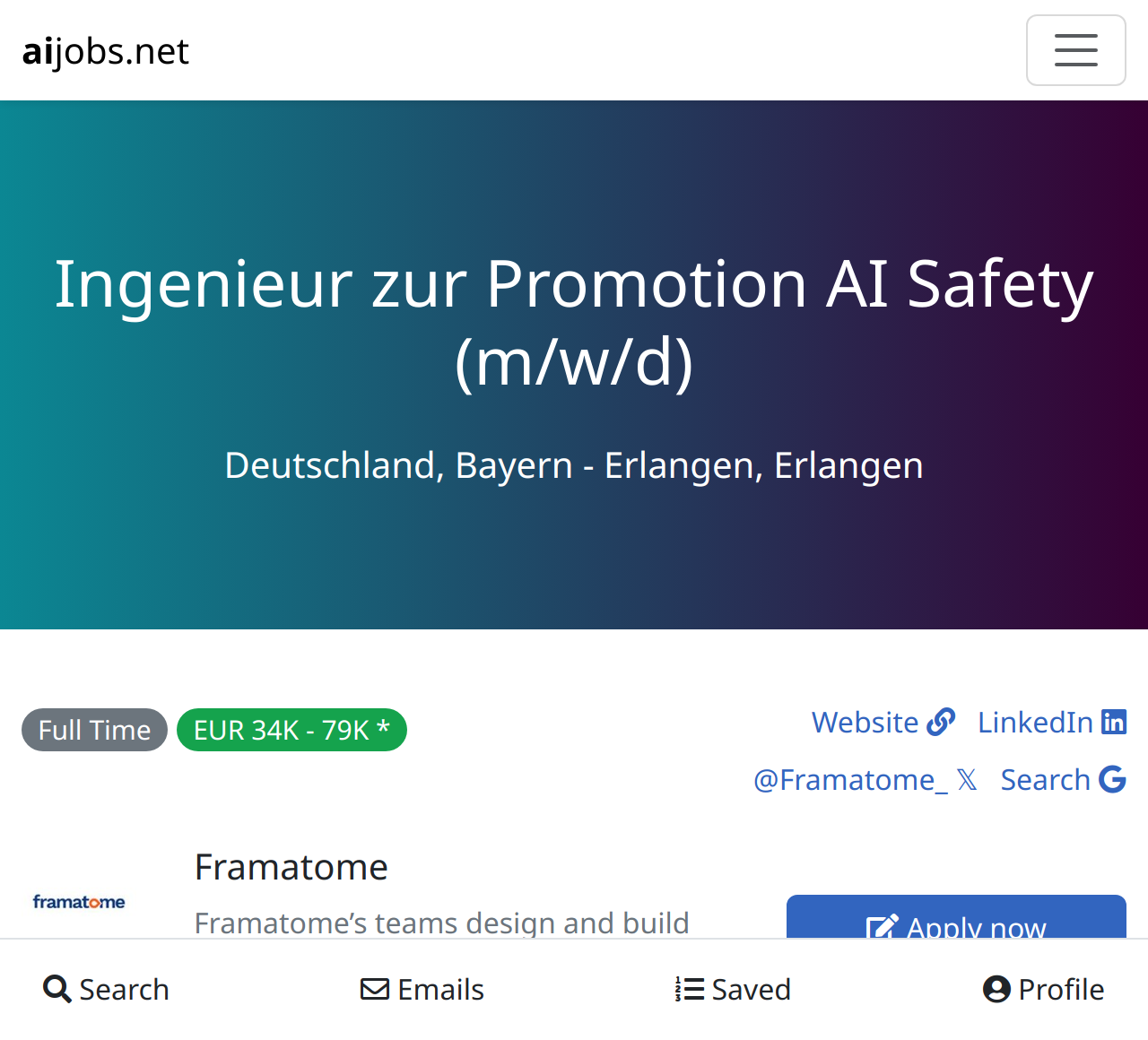1148x1040 pixels.
Task: Open @Framatome_ X profile link
Action: coord(865,780)
